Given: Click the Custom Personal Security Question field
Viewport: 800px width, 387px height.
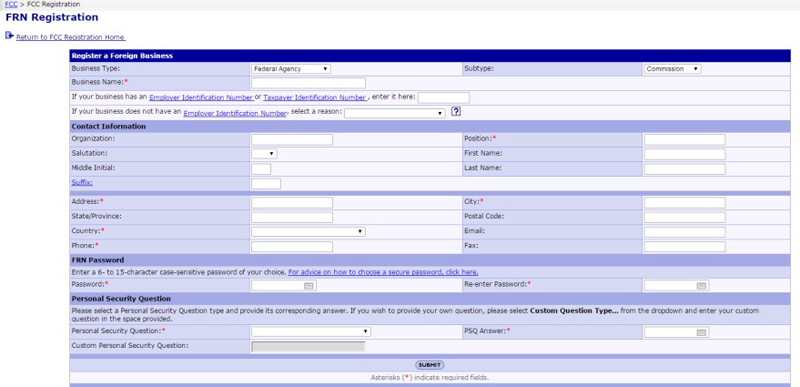Looking at the screenshot, I should pyautogui.click(x=308, y=347).
